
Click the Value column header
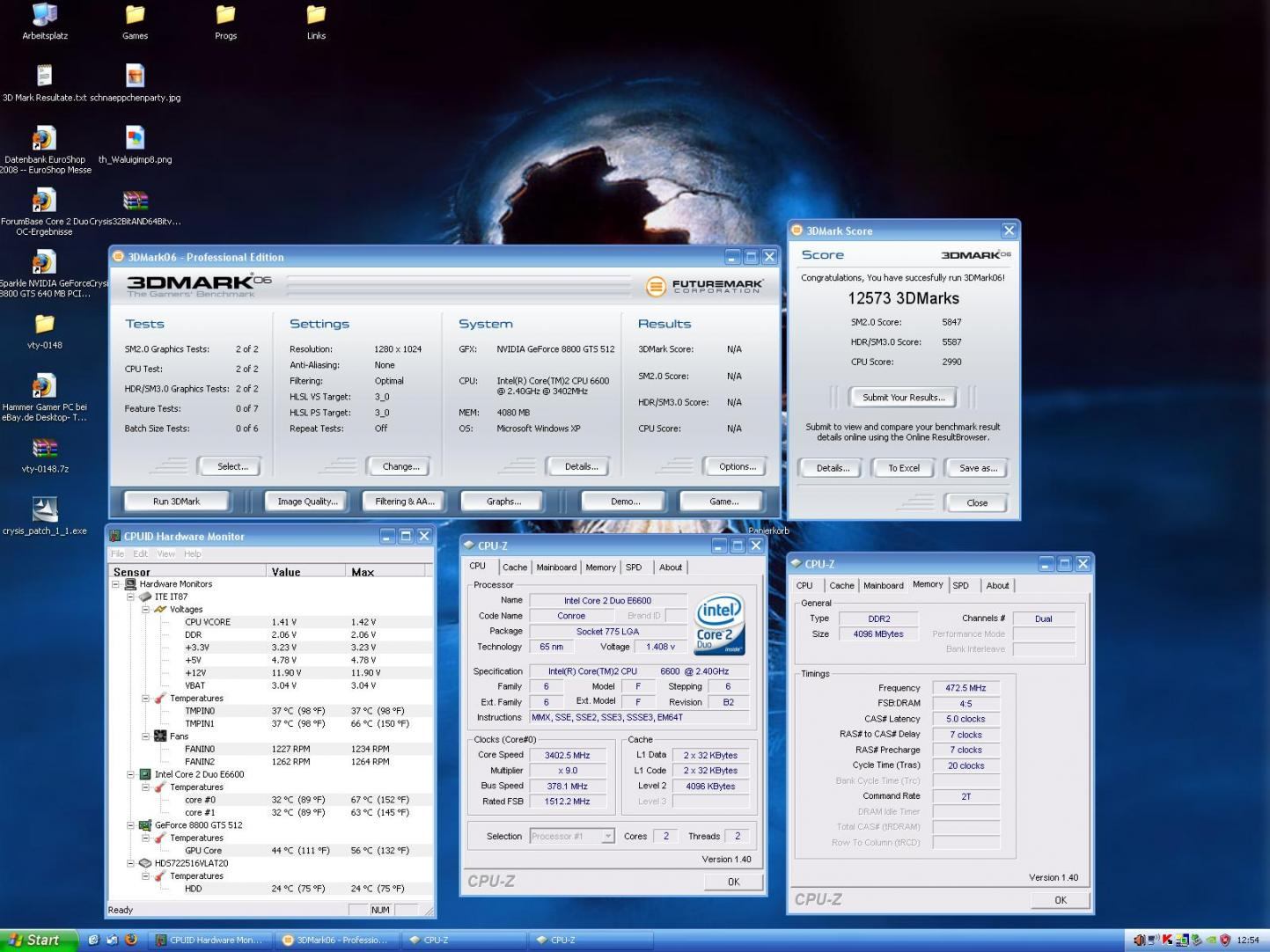(x=305, y=572)
